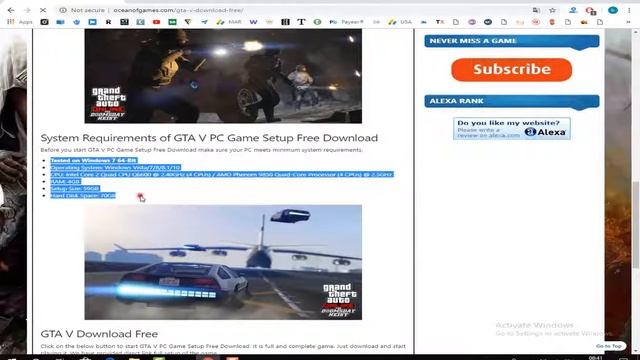Image resolution: width=640 pixels, height=360 pixels.
Task: Click the 'Tested on Windows 7 64-Bit' line
Action: click(93, 160)
